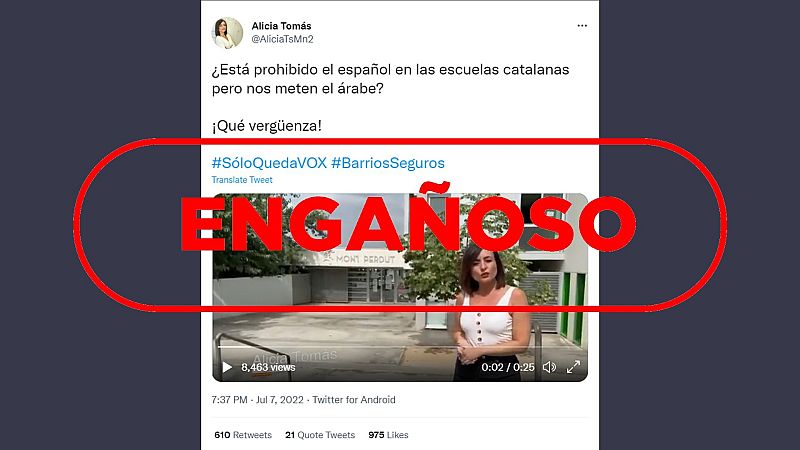800x450 pixels.
Task: Expand video to fullscreen
Action: [x=573, y=367]
